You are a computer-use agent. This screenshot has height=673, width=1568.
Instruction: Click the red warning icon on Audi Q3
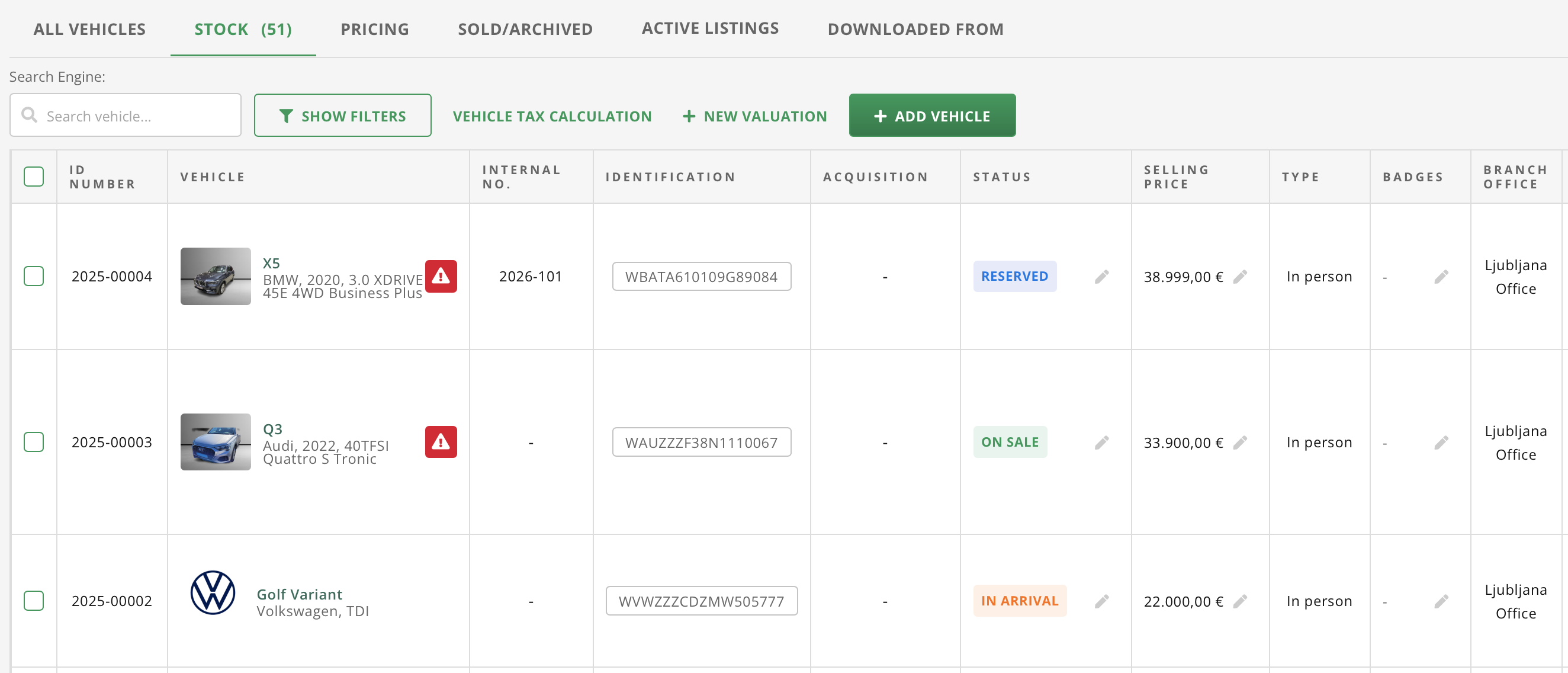[x=441, y=442]
